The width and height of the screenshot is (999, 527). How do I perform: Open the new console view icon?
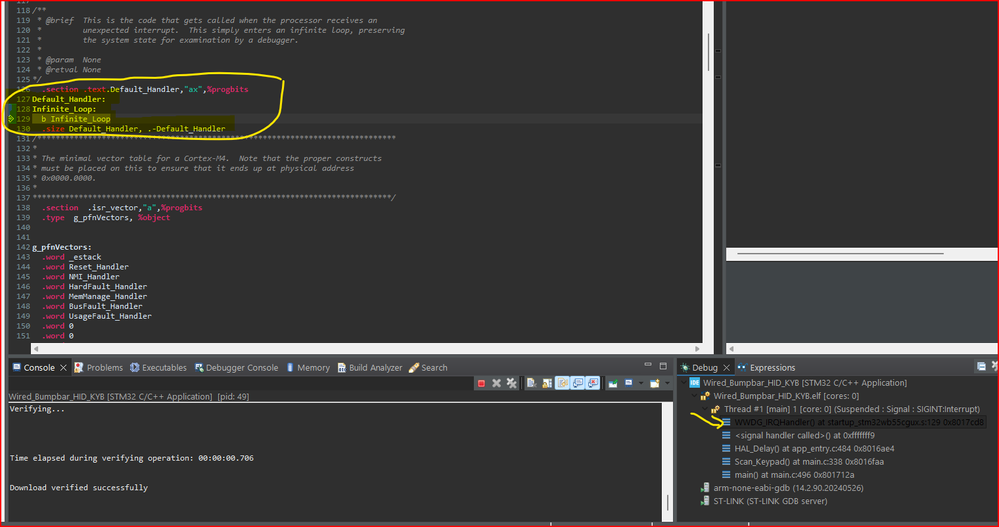tap(654, 383)
